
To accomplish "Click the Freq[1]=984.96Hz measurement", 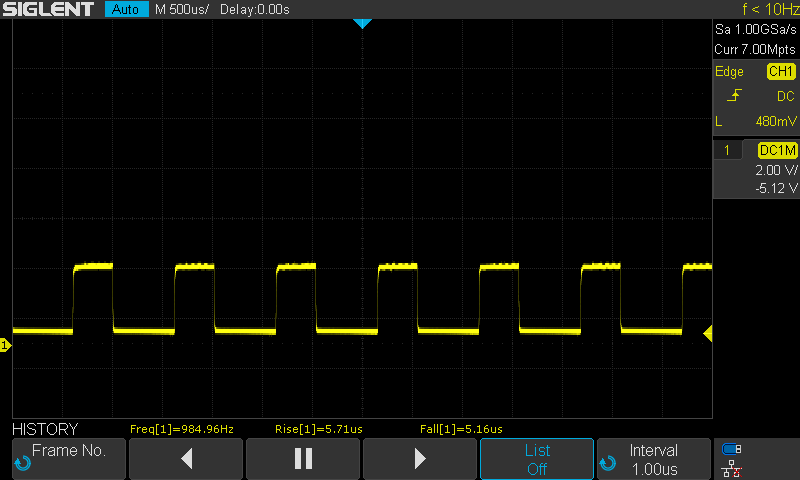I will [182, 429].
